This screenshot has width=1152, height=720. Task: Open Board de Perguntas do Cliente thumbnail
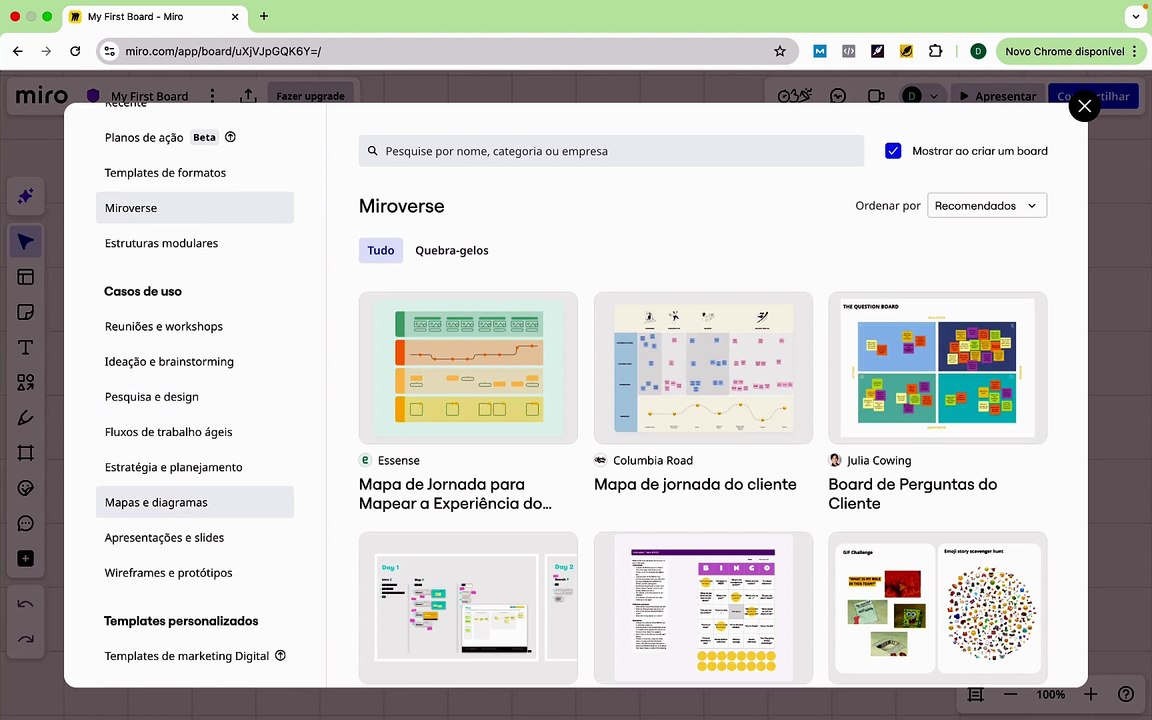pos(937,368)
